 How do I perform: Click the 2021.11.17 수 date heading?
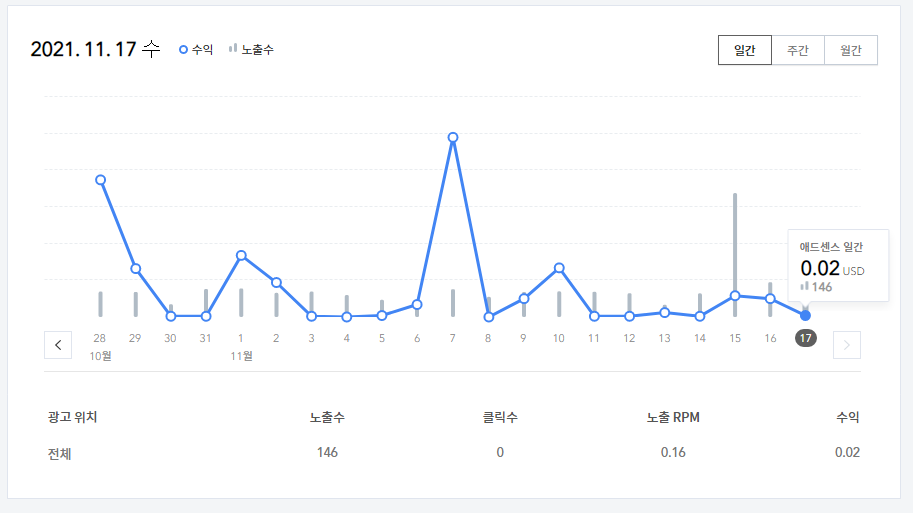pos(95,49)
